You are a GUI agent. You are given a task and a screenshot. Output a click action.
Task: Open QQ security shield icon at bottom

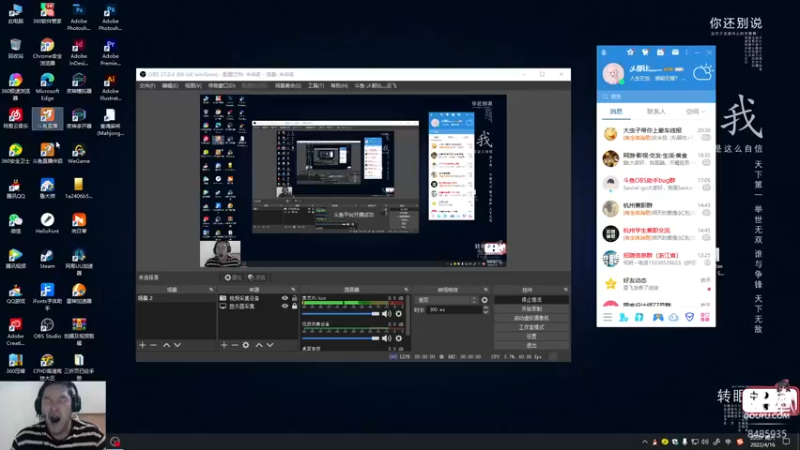point(689,317)
